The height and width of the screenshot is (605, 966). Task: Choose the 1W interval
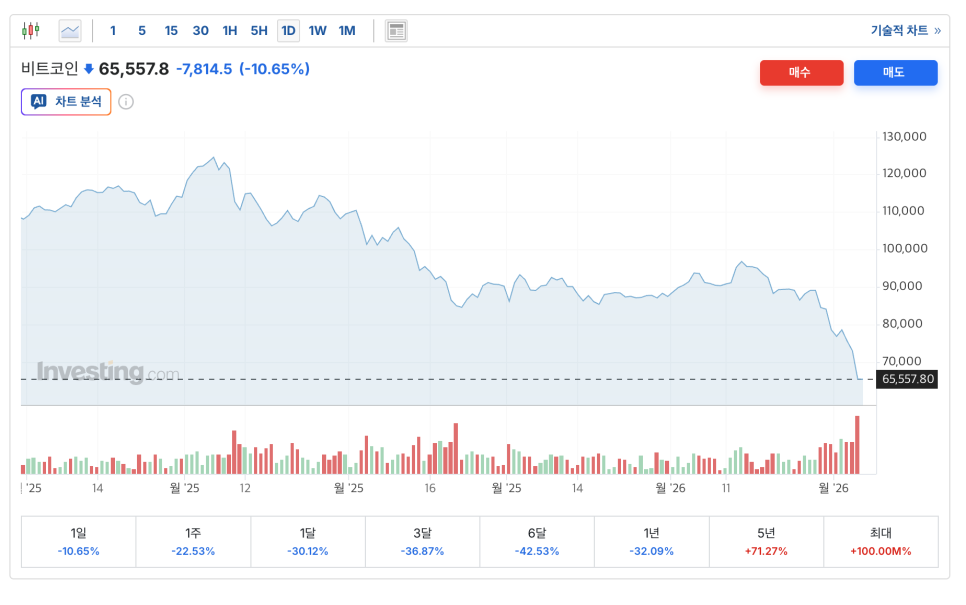pyautogui.click(x=317, y=30)
